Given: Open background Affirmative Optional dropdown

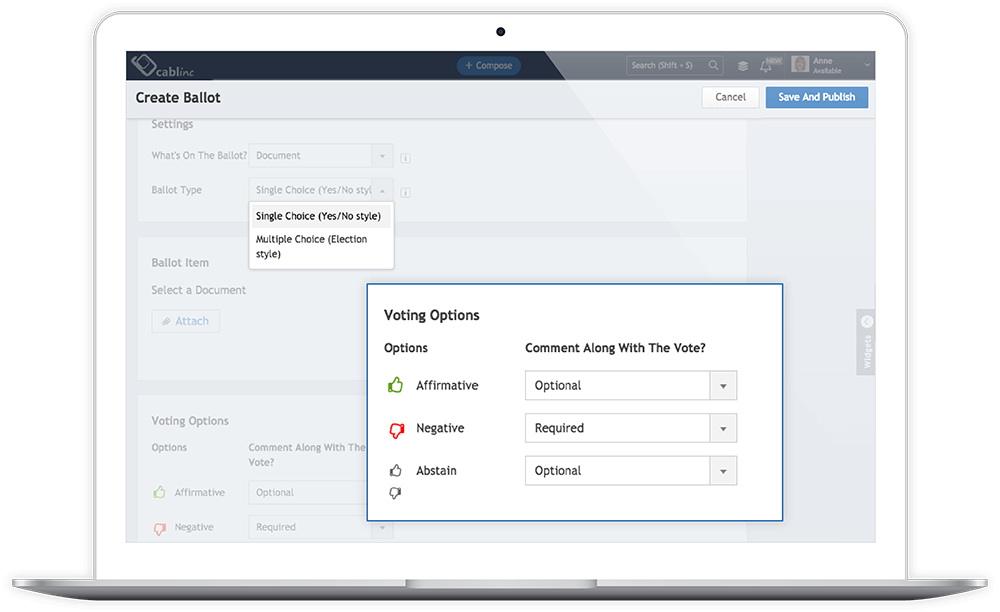Looking at the screenshot, I should tap(307, 493).
